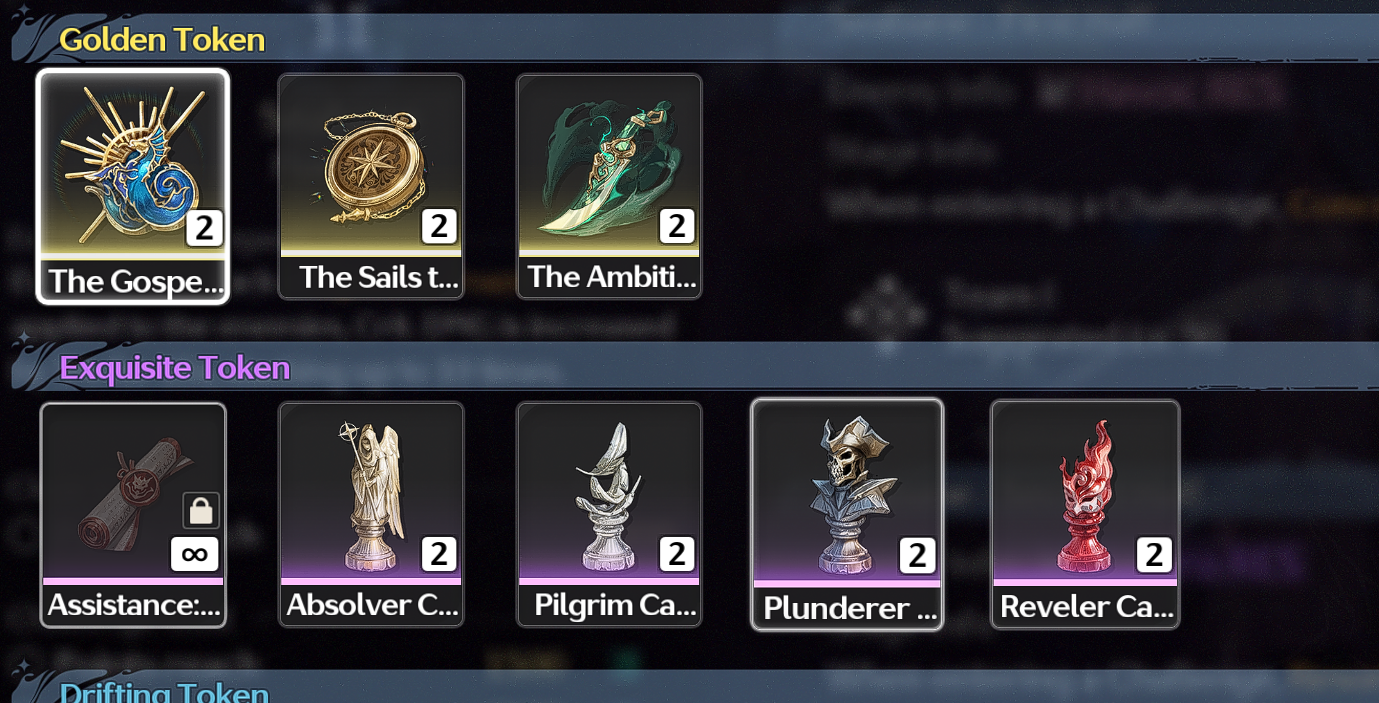Click the Golden Token section header
Image resolution: width=1379 pixels, height=703 pixels.
pyautogui.click(x=162, y=39)
